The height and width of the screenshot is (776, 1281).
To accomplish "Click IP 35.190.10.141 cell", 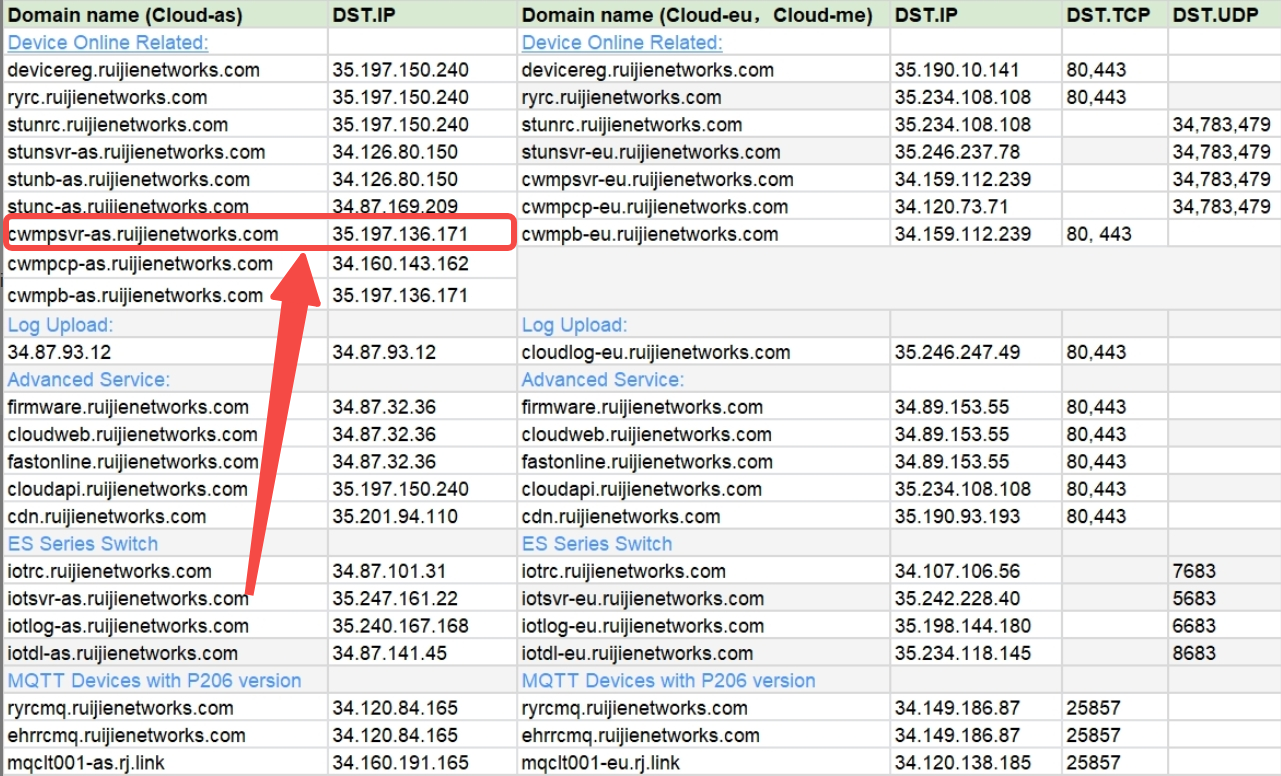I will click(976, 70).
